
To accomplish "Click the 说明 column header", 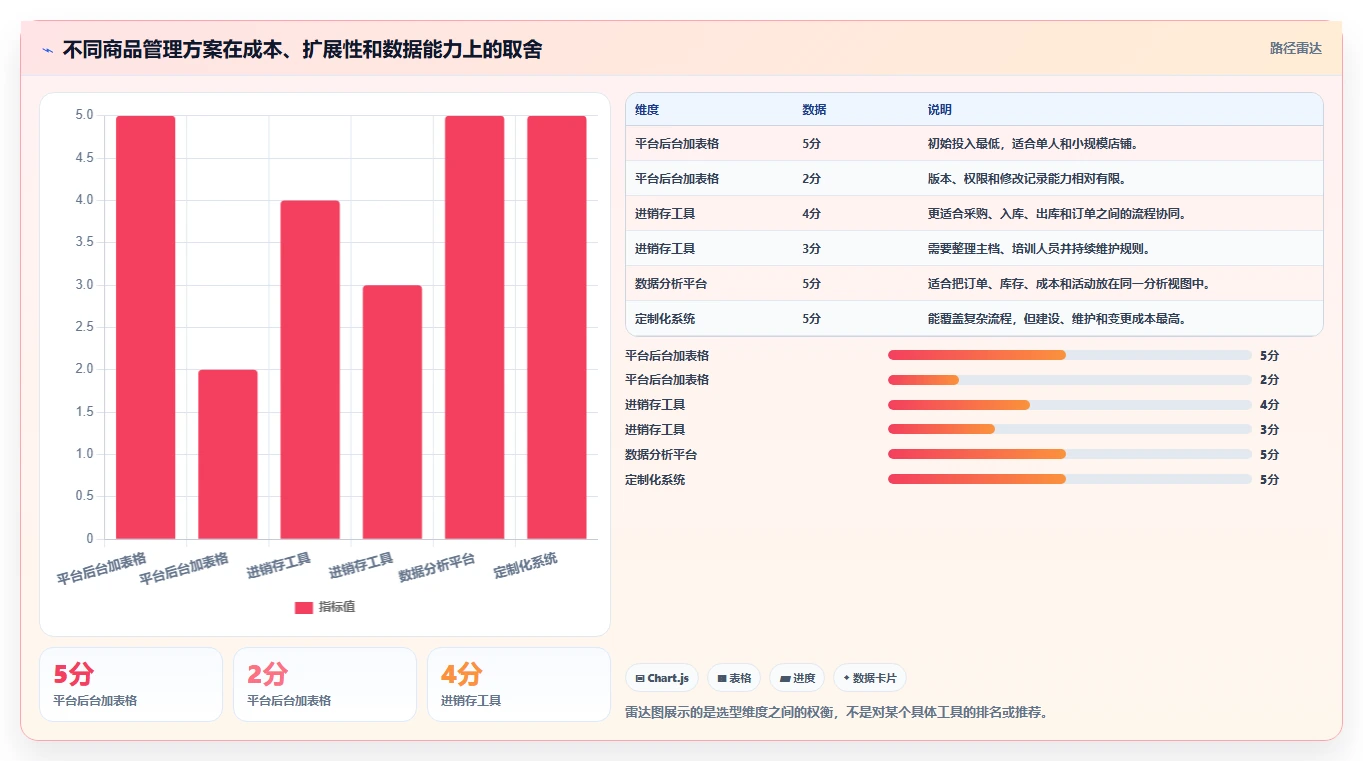I will pos(940,110).
